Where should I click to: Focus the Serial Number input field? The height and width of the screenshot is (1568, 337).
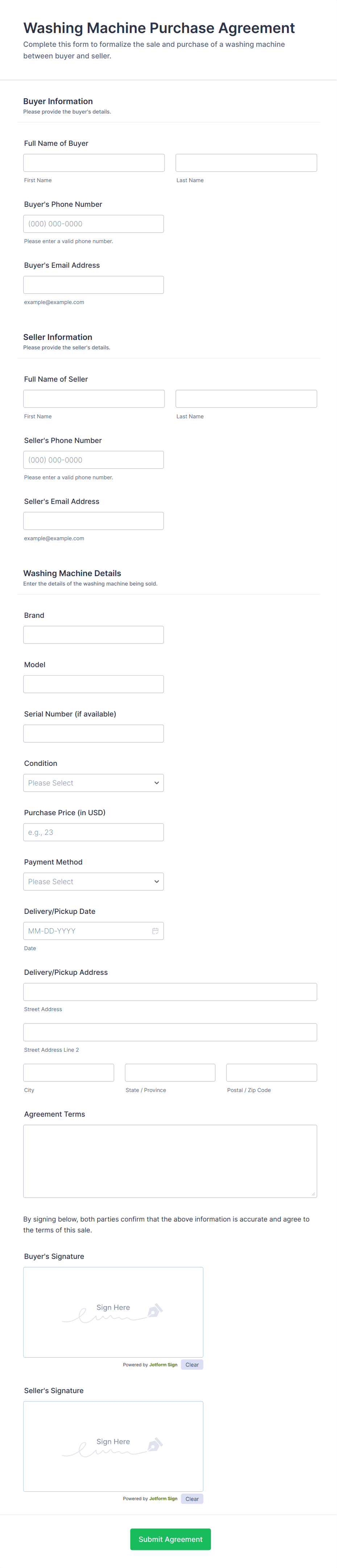pyautogui.click(x=93, y=734)
